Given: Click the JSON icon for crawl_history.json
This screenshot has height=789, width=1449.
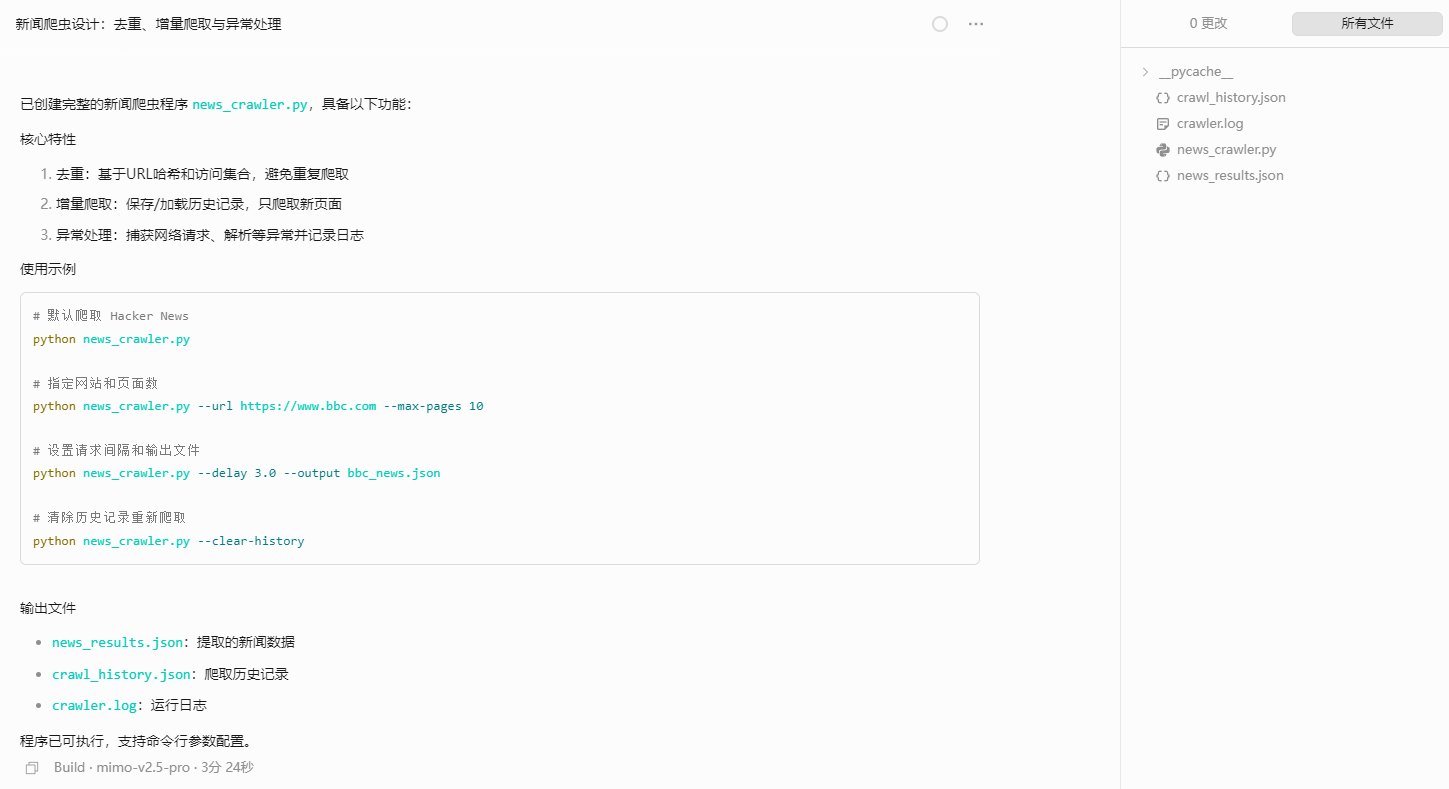Looking at the screenshot, I should (x=1162, y=98).
